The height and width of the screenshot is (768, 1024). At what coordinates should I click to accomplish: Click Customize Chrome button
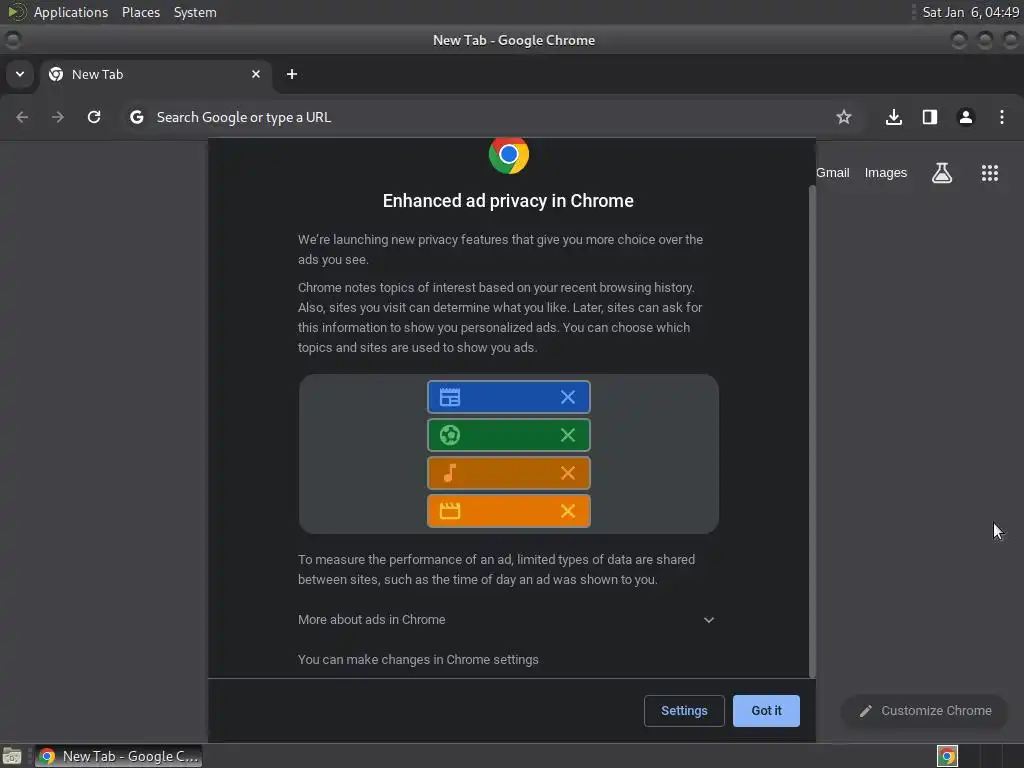pos(925,711)
